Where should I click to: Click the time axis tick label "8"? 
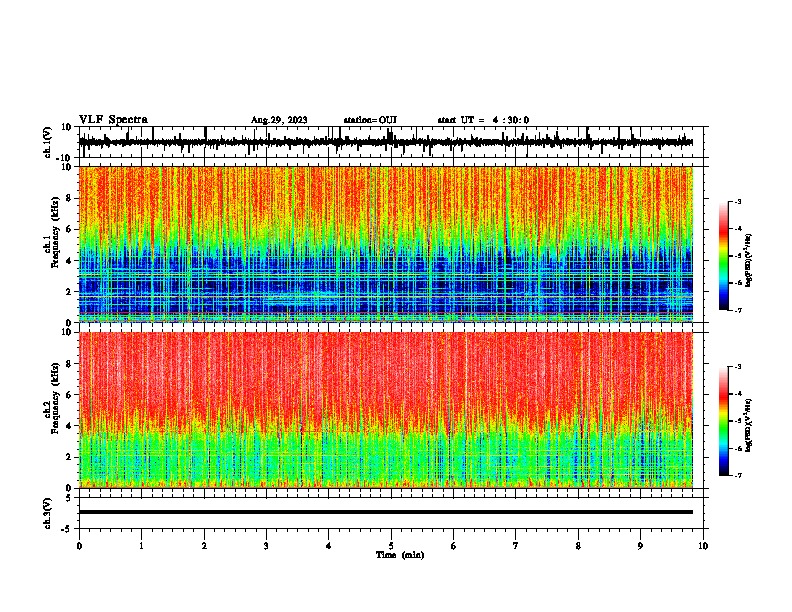[x=578, y=546]
